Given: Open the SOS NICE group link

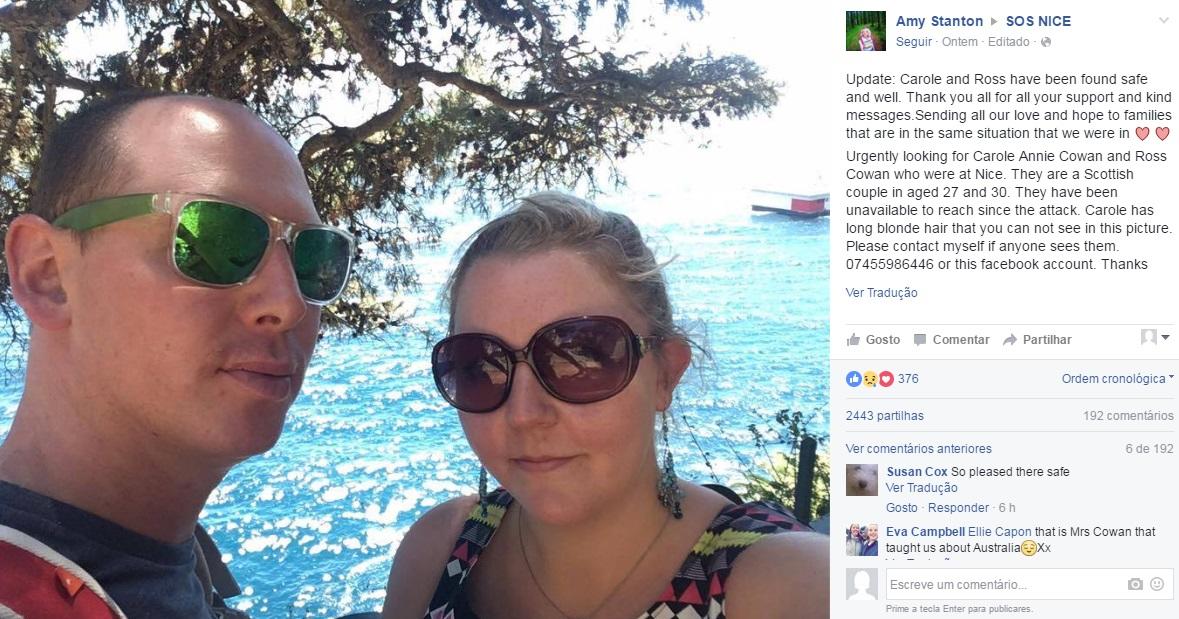Looking at the screenshot, I should 1038,21.
